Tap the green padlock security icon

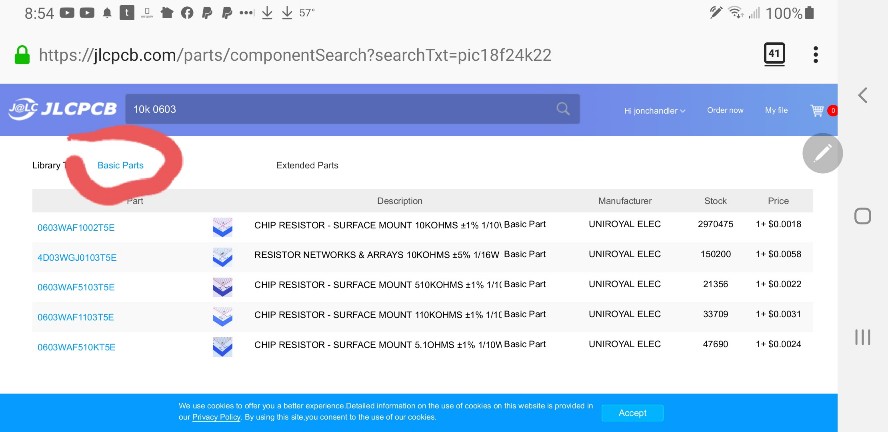pos(22,55)
